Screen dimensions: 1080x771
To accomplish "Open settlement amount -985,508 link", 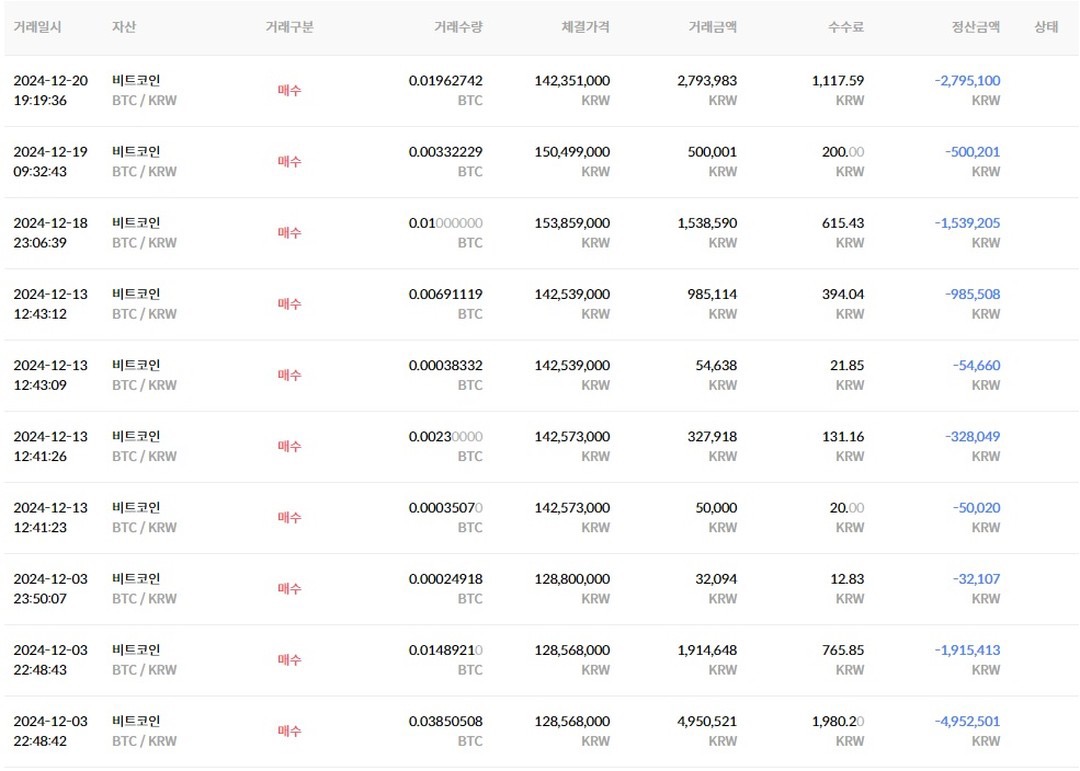I will [972, 294].
